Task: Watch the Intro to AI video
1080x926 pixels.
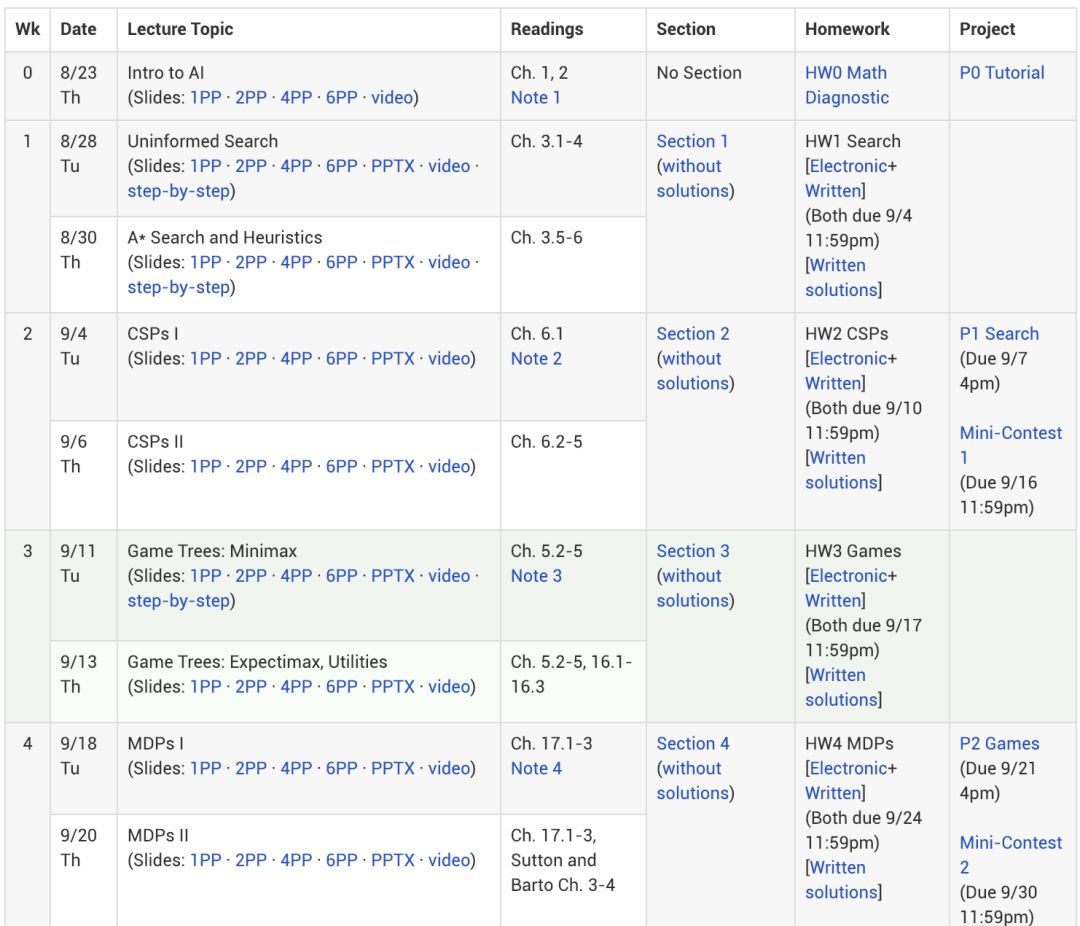Action: click(x=392, y=97)
